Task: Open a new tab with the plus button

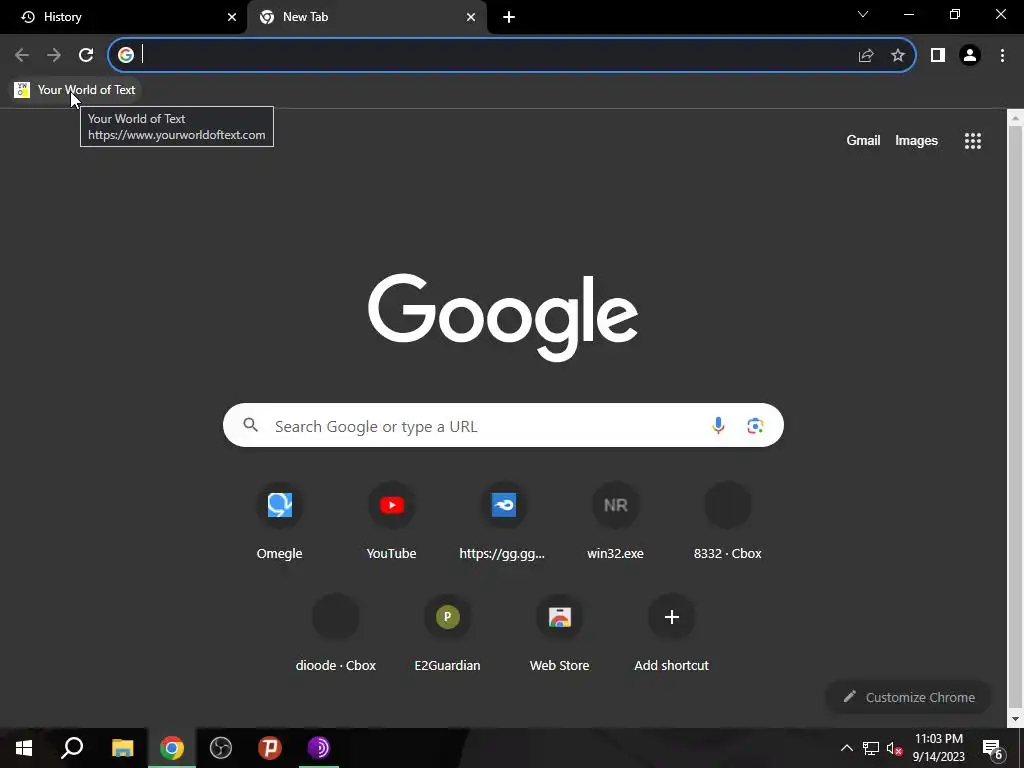Action: click(509, 17)
